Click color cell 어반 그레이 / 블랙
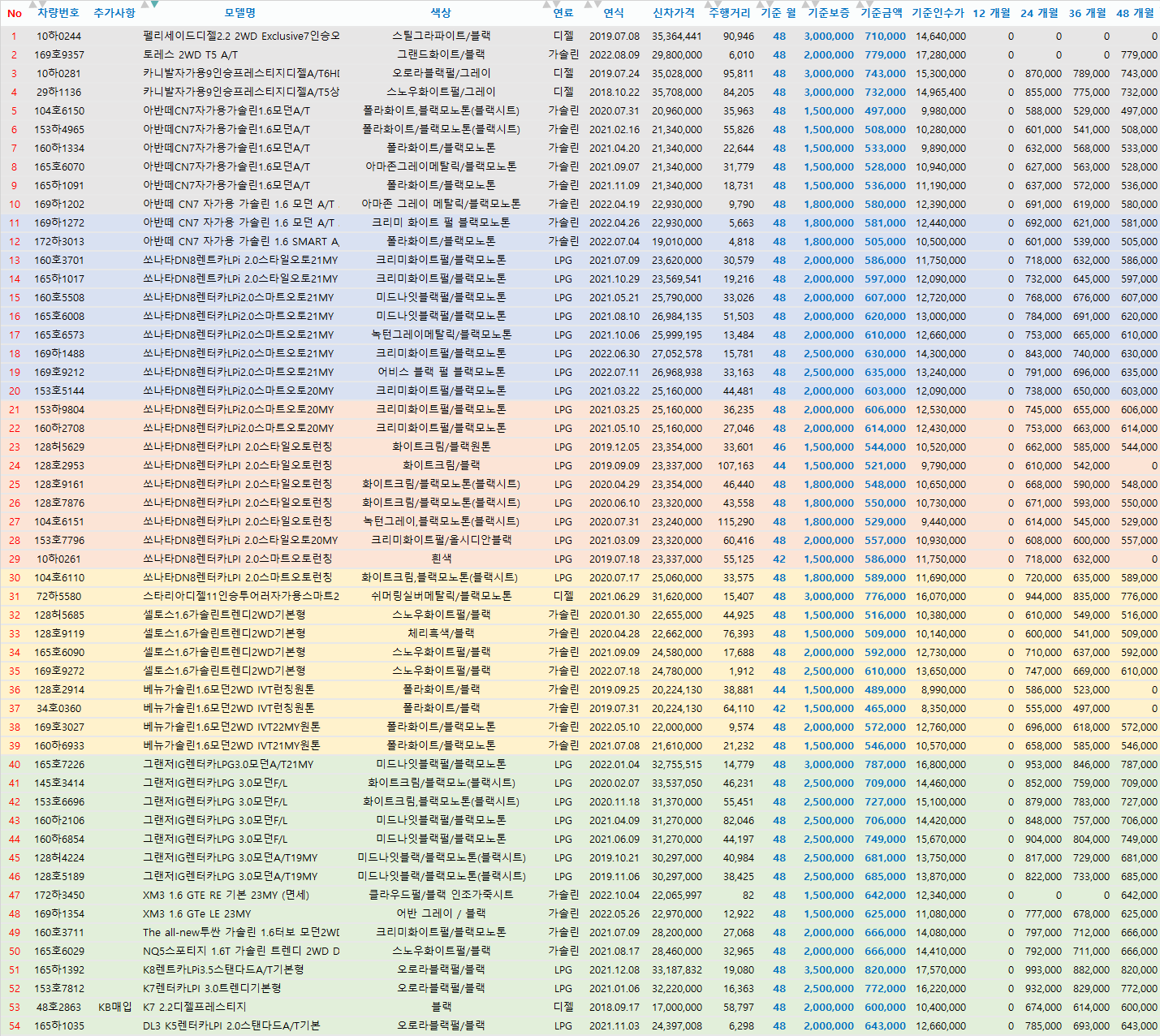 click(x=441, y=914)
